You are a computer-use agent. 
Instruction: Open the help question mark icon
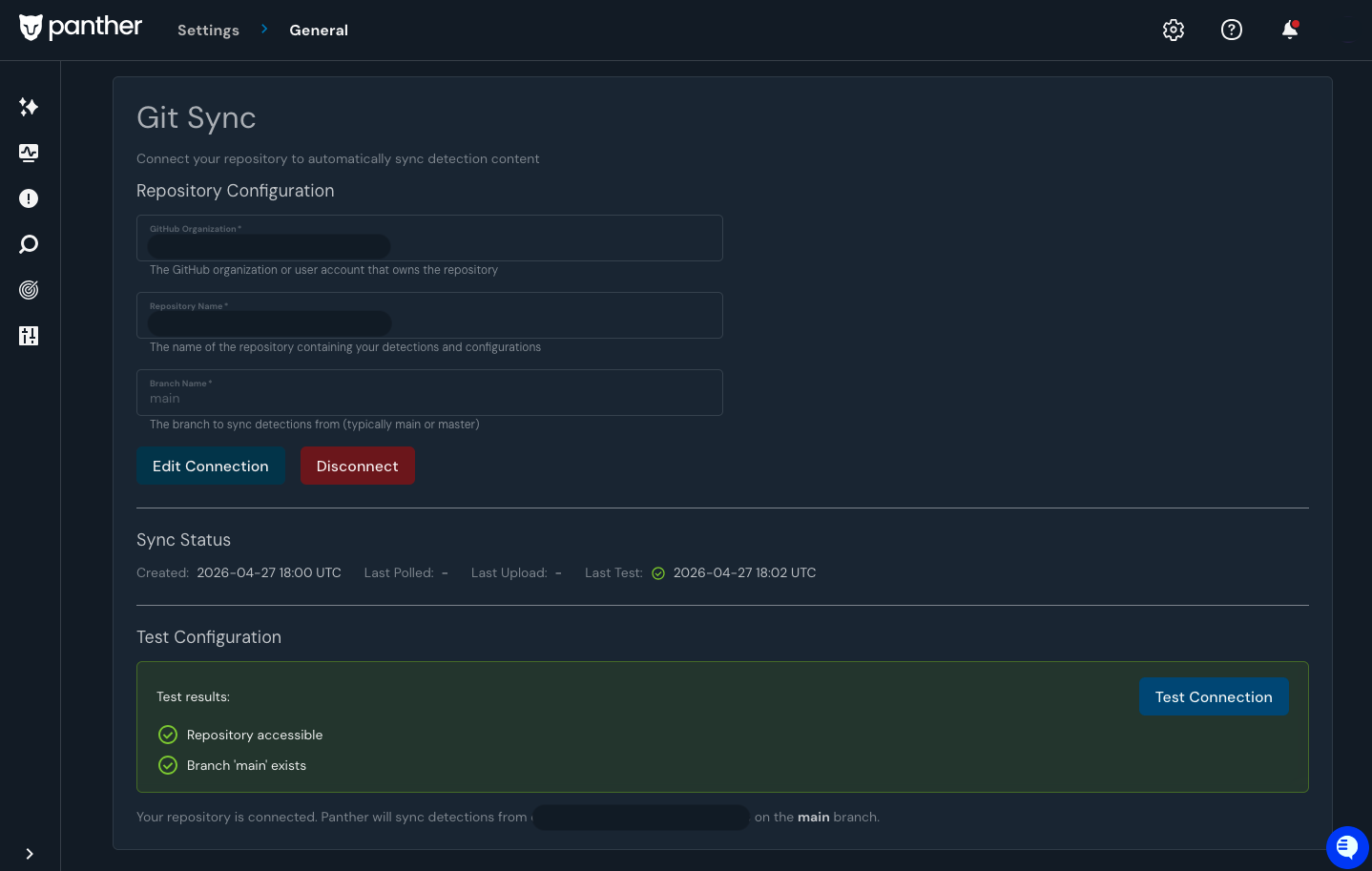coord(1232,30)
